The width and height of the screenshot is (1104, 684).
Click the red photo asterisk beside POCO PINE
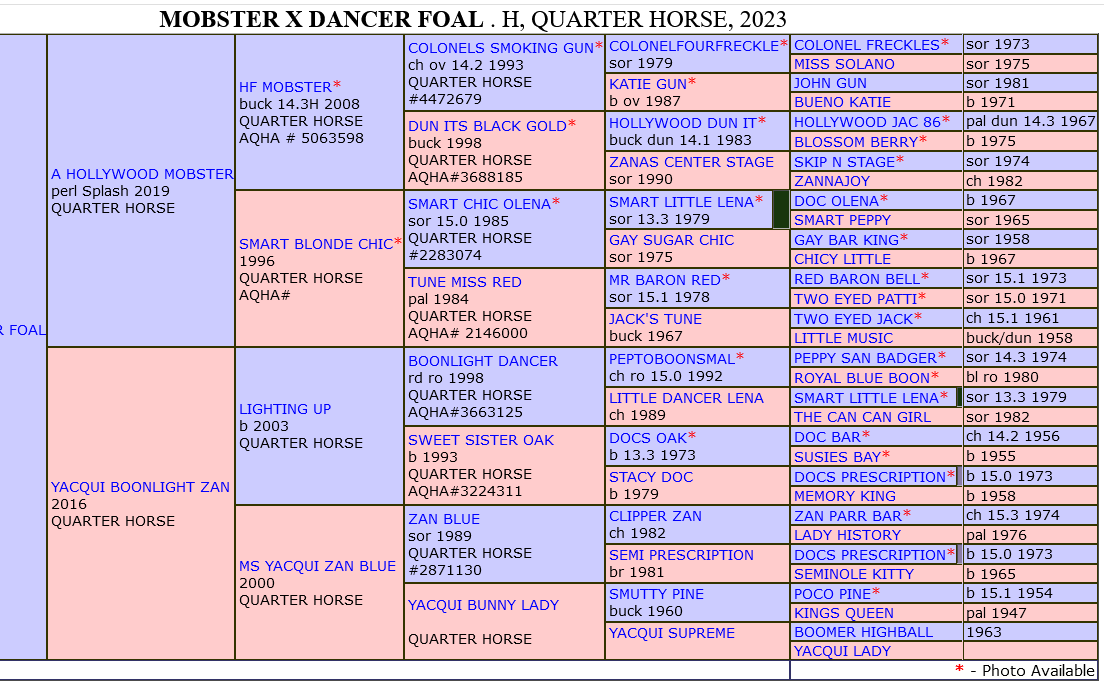tap(876, 592)
